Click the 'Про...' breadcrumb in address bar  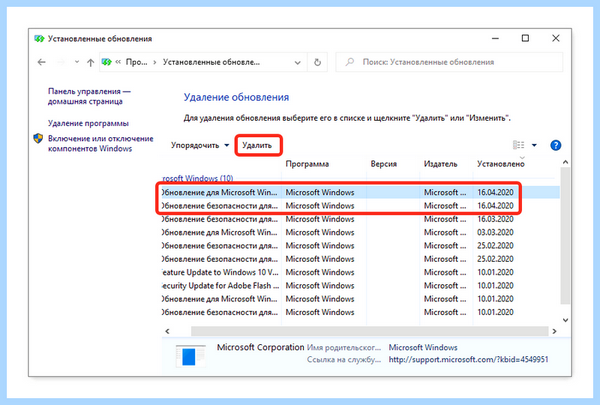(x=137, y=62)
